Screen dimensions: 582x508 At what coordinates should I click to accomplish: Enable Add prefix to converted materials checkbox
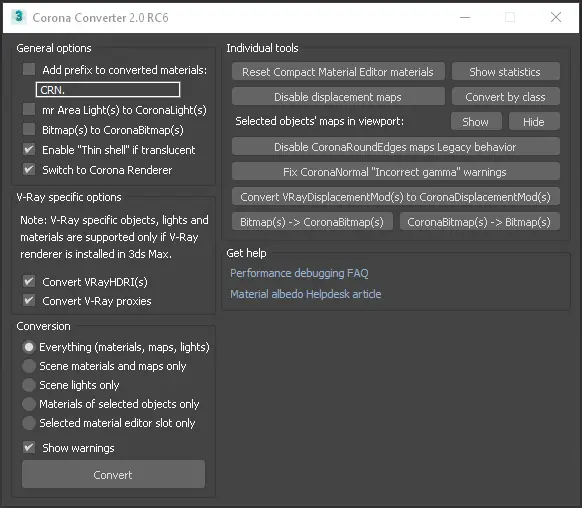pos(29,69)
